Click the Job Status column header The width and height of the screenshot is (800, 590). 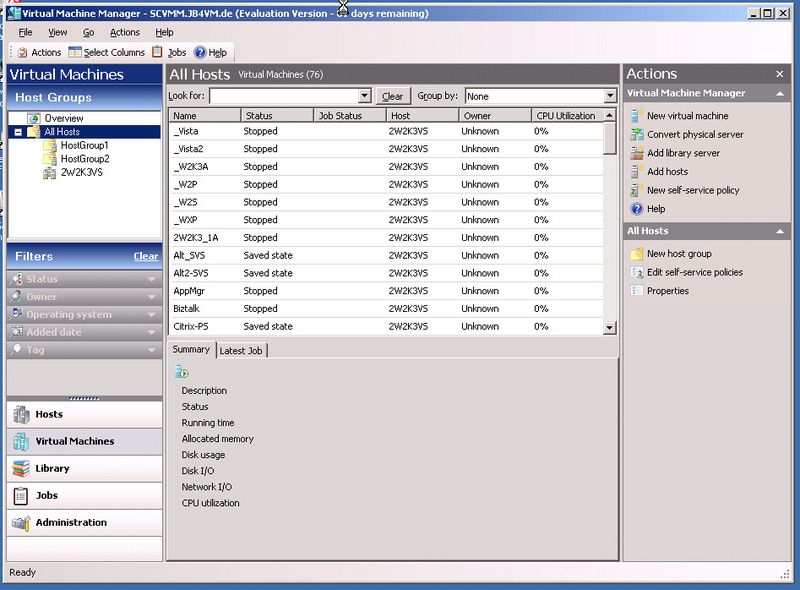click(350, 116)
